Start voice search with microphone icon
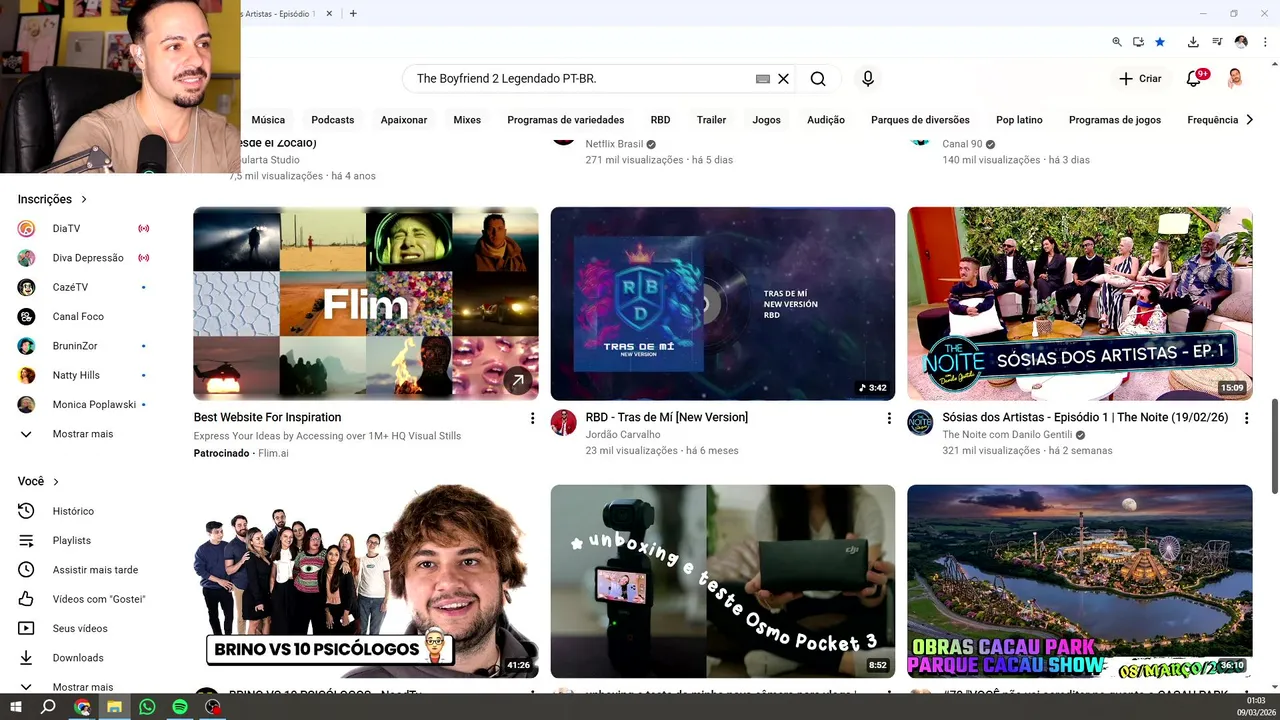 [868, 79]
